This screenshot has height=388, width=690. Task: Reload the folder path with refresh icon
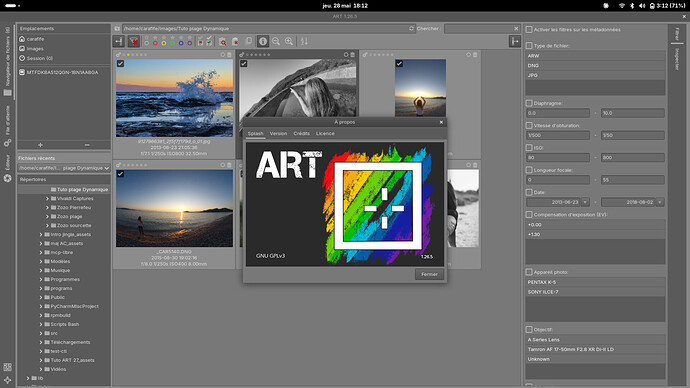411,29
